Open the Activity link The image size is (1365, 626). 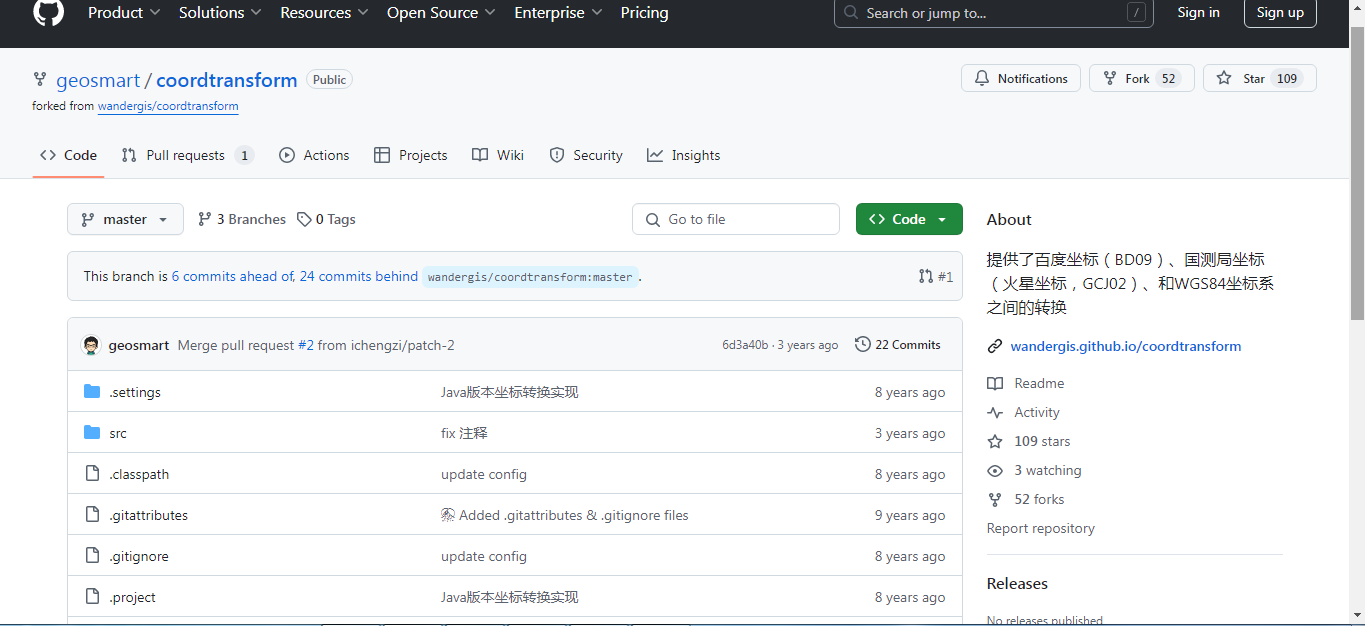pos(1023,412)
